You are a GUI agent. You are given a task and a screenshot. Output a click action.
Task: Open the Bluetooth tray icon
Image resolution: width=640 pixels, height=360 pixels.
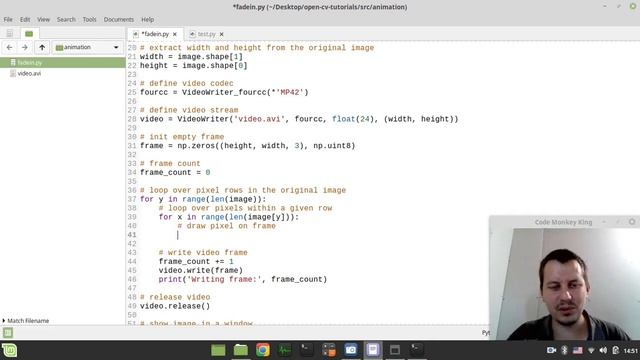coord(564,350)
